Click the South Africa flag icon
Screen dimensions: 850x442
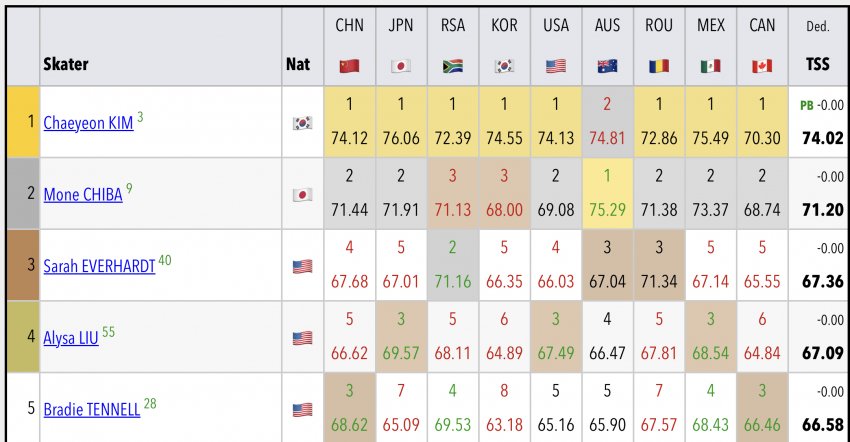pos(452,66)
